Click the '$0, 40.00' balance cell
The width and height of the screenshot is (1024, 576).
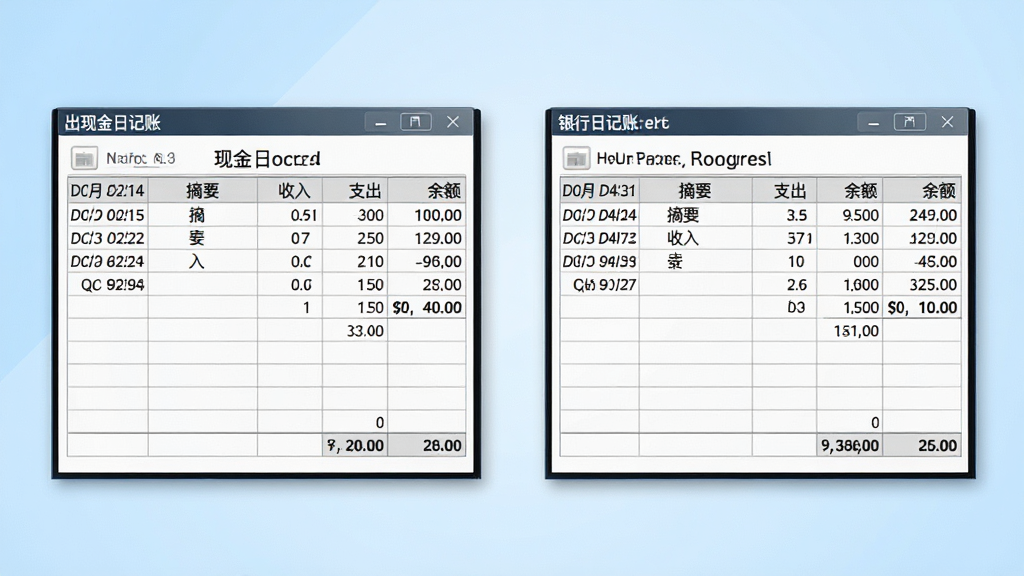tap(427, 308)
